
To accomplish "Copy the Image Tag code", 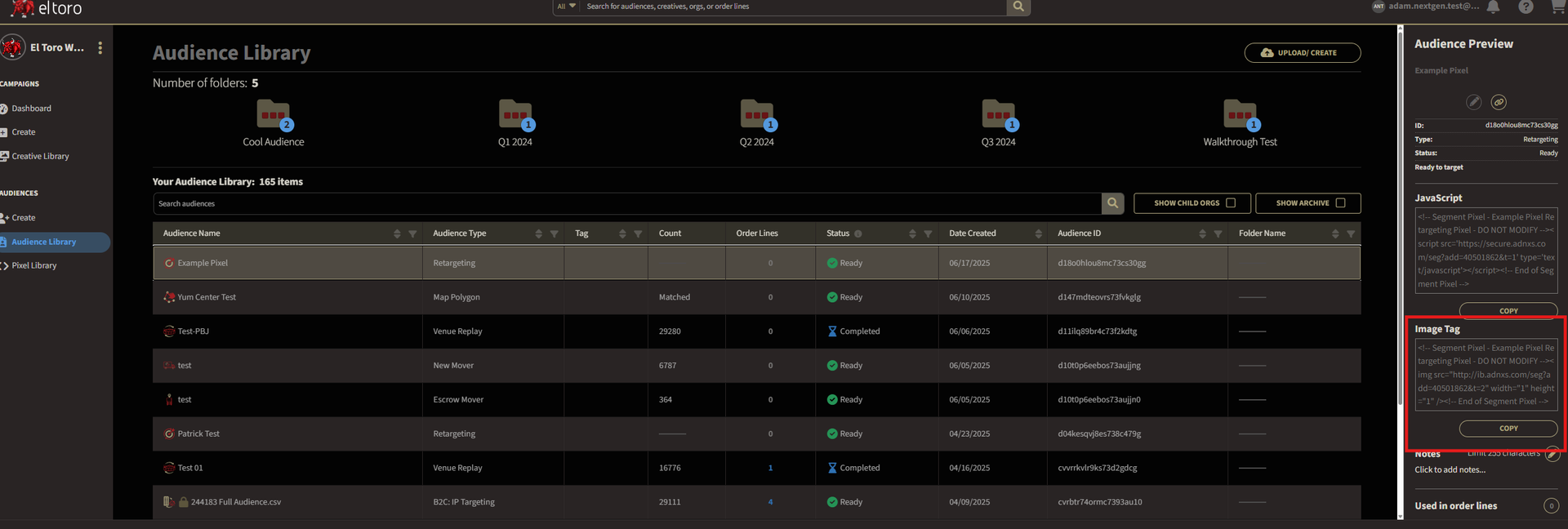I will tap(1508, 429).
